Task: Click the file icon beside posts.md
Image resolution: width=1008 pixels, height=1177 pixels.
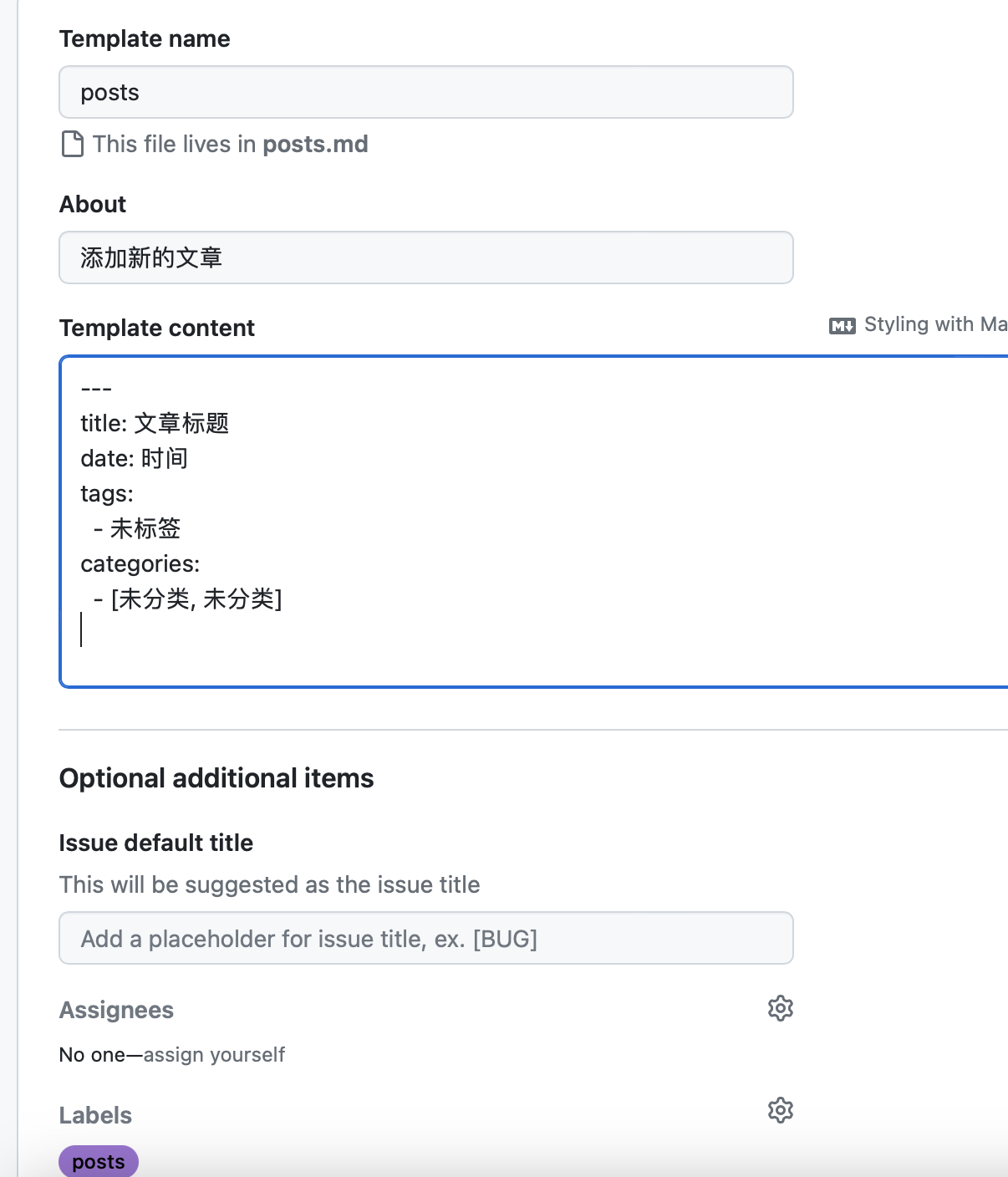Action: click(70, 144)
